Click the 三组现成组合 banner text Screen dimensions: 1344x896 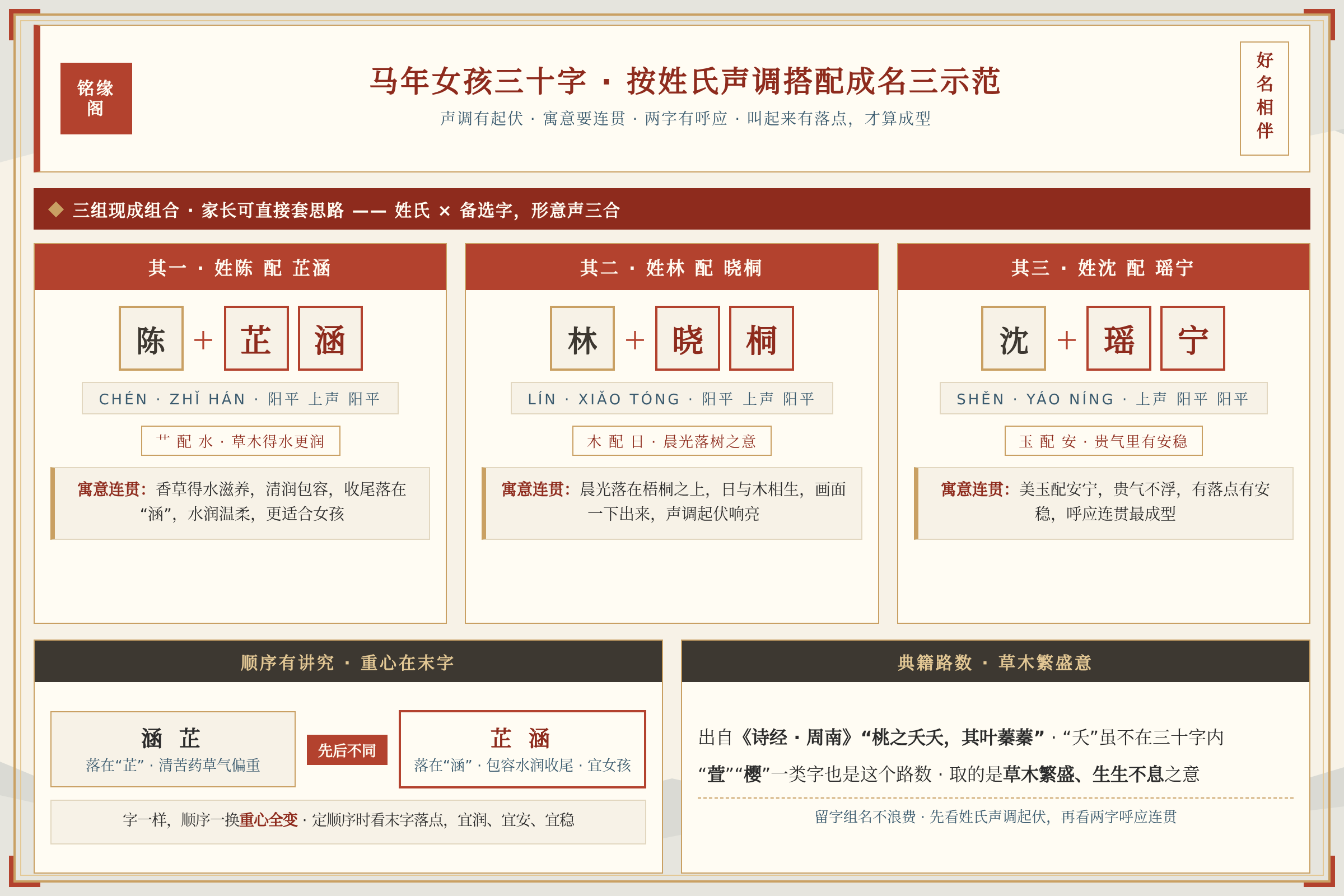pos(346,209)
